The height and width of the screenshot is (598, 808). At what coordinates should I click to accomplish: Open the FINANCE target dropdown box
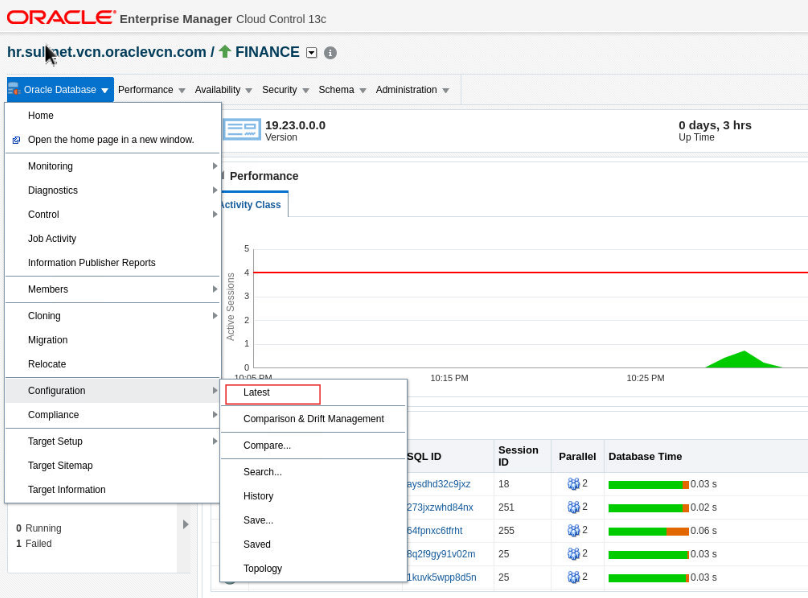tap(311, 53)
